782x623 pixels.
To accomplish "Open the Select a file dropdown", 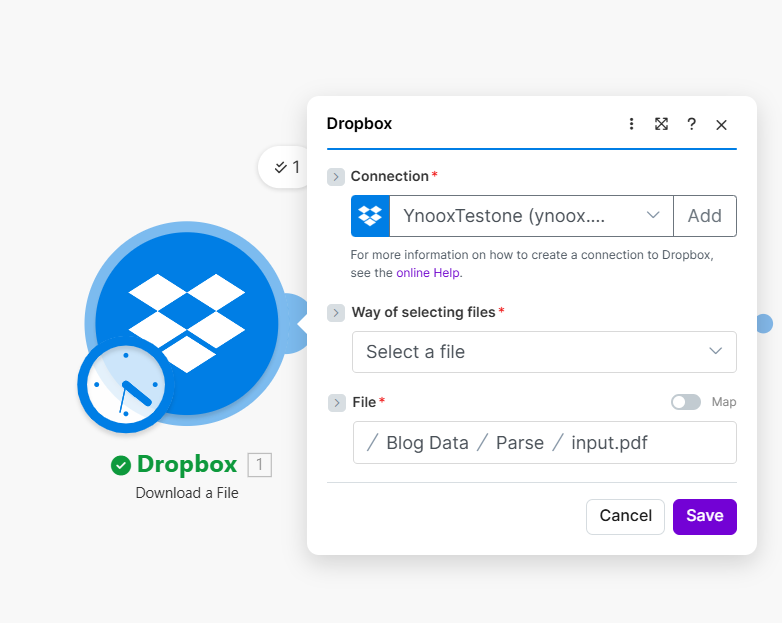I will click(x=544, y=352).
